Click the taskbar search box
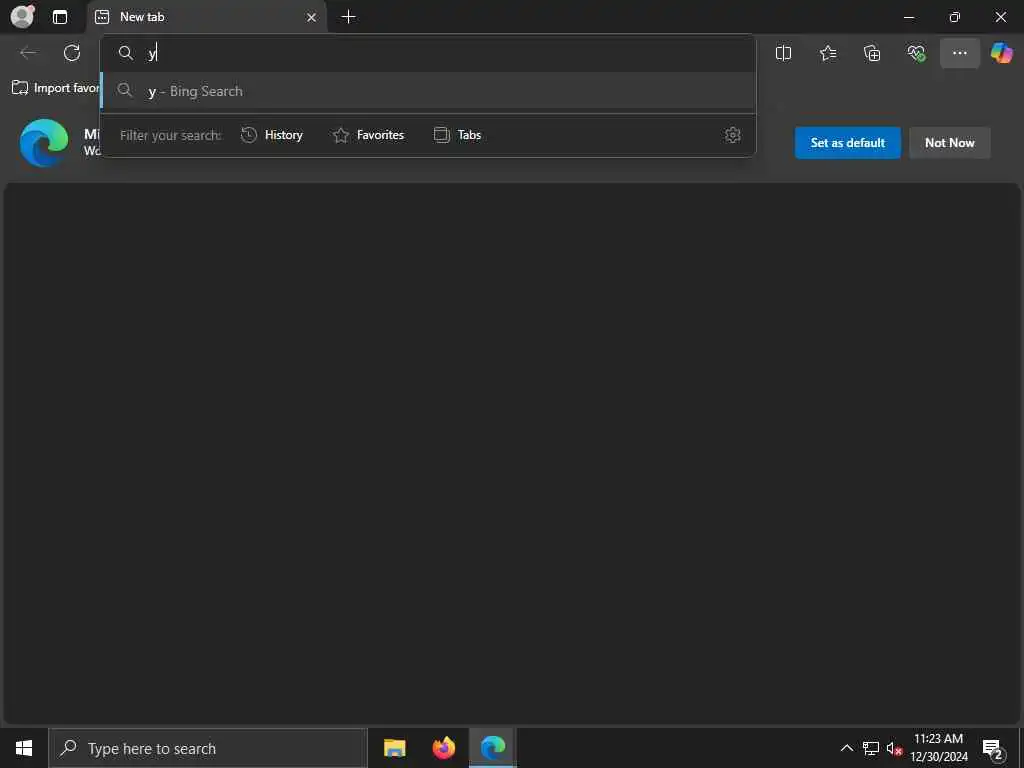The height and width of the screenshot is (768, 1024). [208, 748]
